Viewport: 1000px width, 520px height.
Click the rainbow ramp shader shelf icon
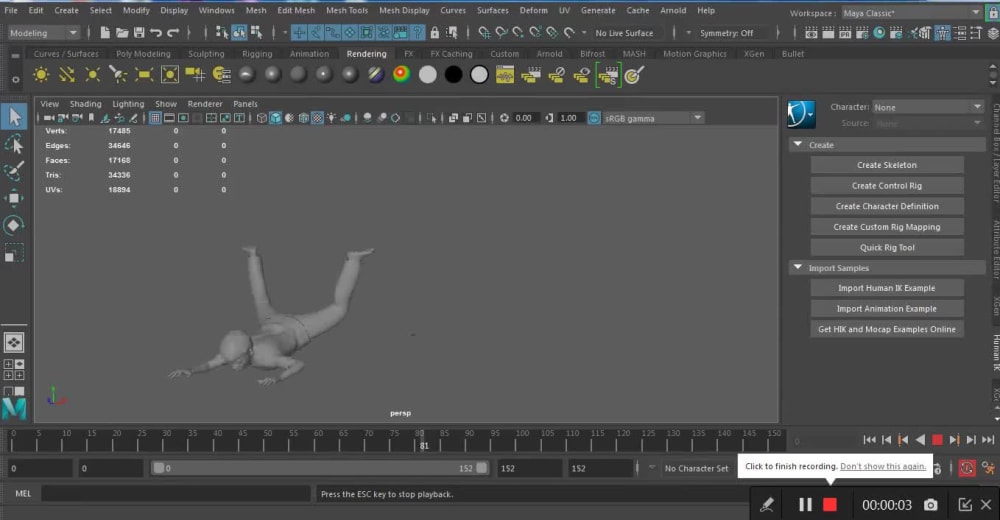[x=402, y=75]
